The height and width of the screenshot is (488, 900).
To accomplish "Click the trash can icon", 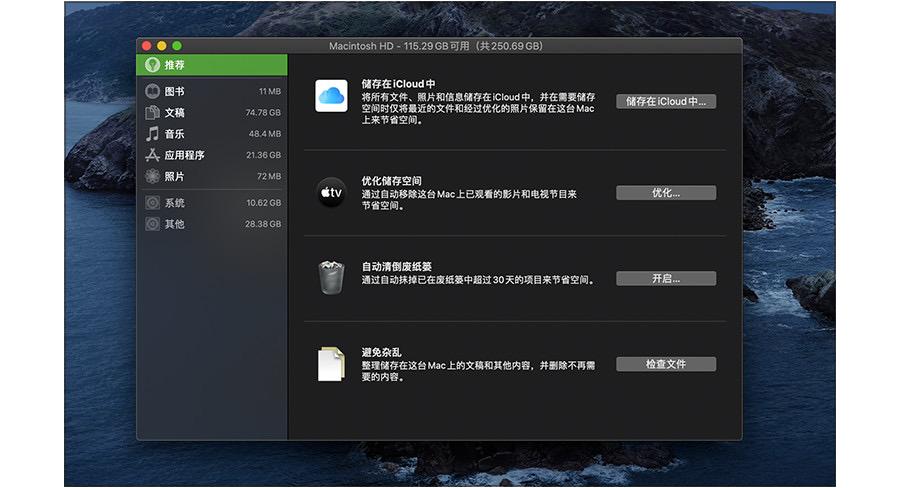I will coord(331,277).
